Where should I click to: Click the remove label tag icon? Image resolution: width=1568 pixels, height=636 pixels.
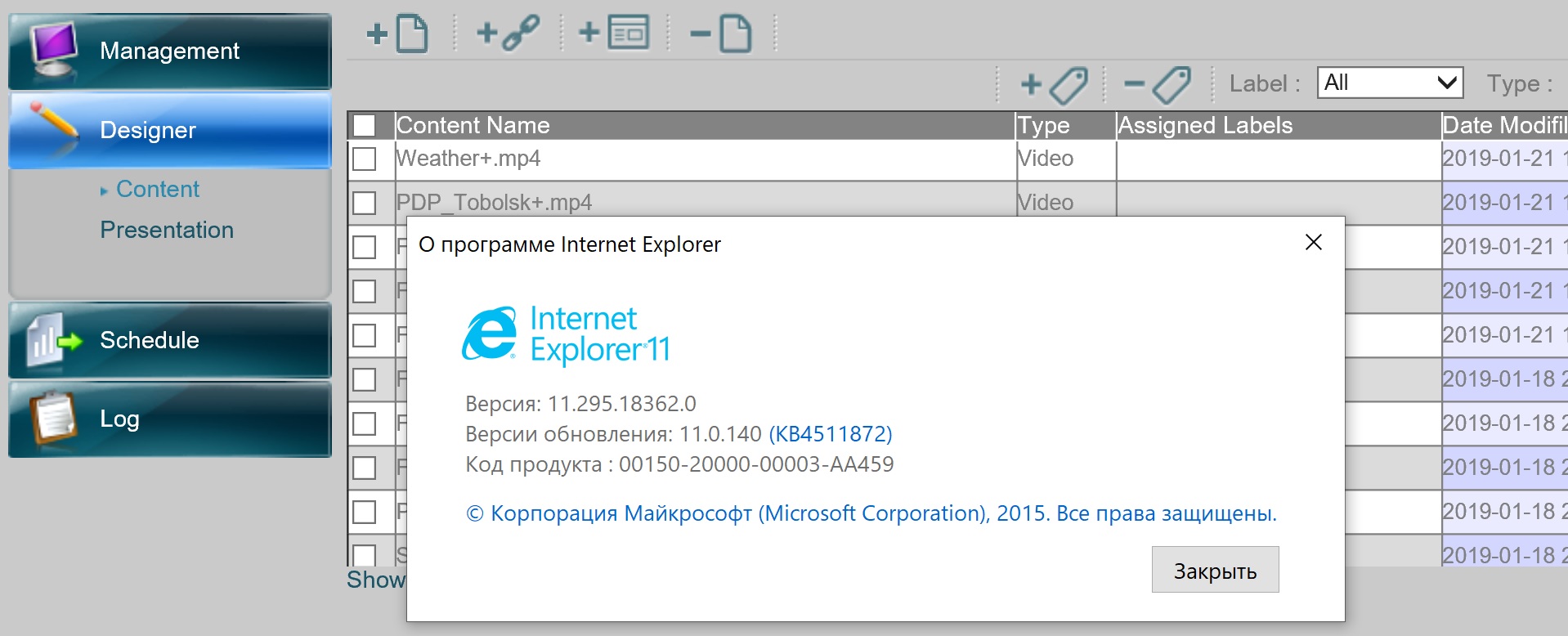(1157, 84)
